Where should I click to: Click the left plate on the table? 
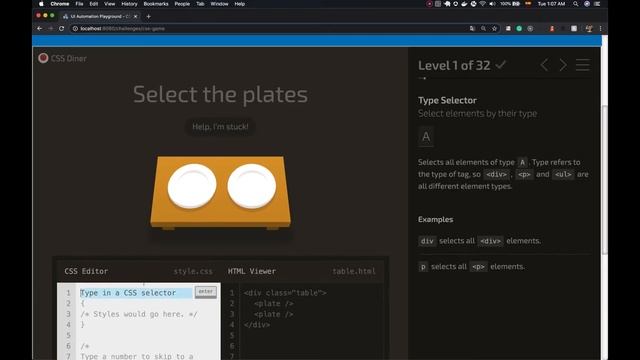point(192,186)
